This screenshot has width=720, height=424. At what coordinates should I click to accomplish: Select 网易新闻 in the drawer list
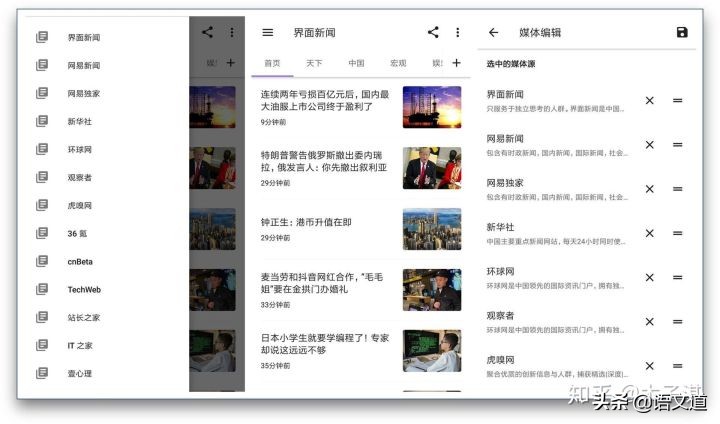pos(84,66)
